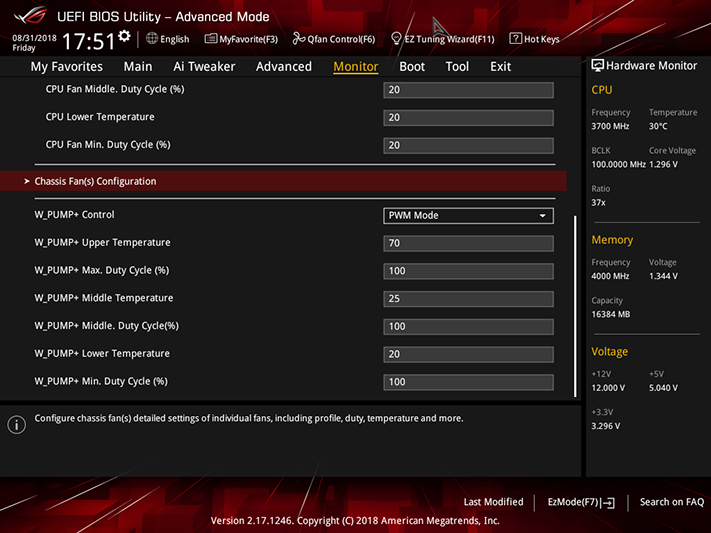Click the ROG logo icon
The image size is (711, 533).
pyautogui.click(x=30, y=16)
